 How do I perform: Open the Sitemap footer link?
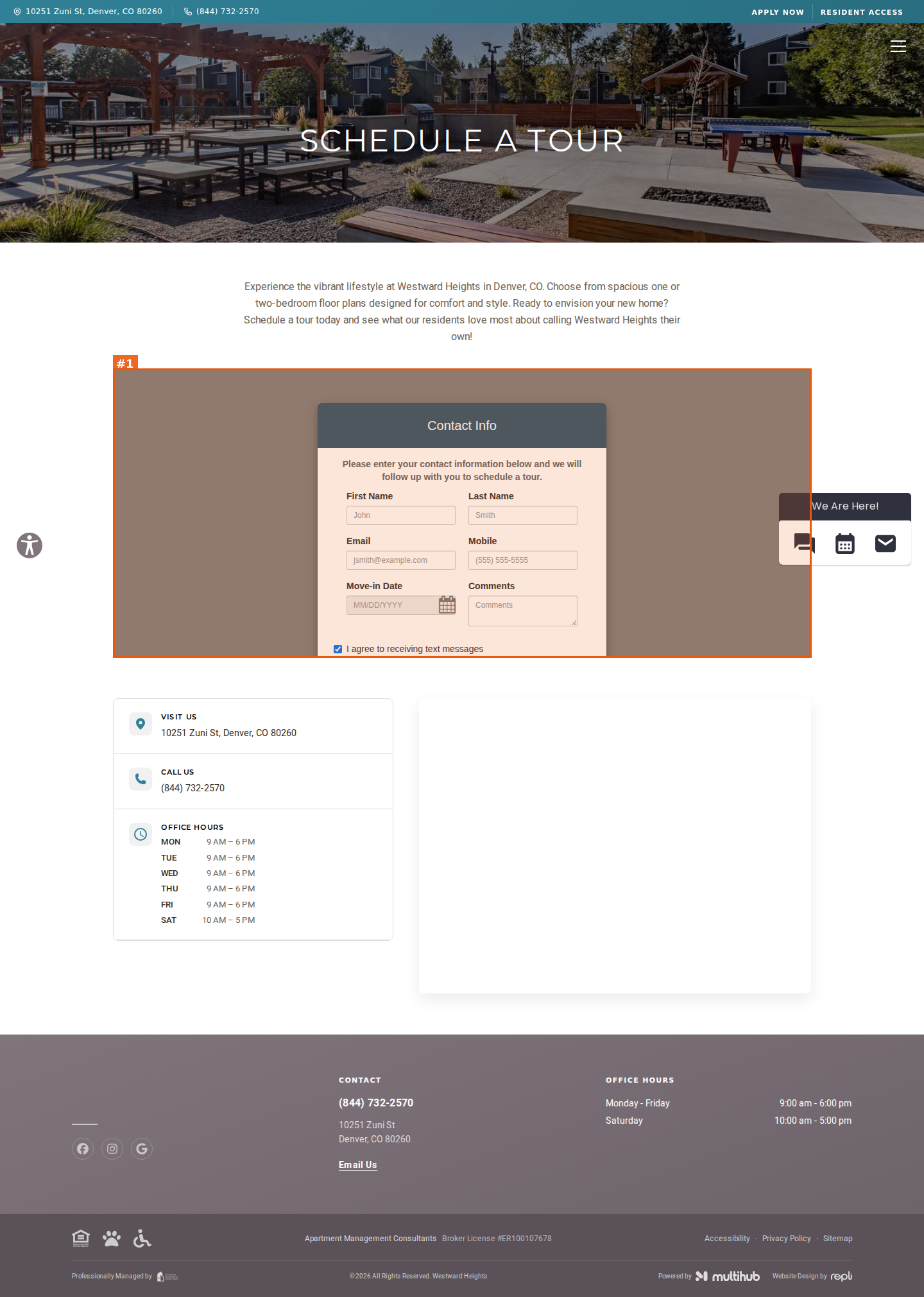[838, 1239]
